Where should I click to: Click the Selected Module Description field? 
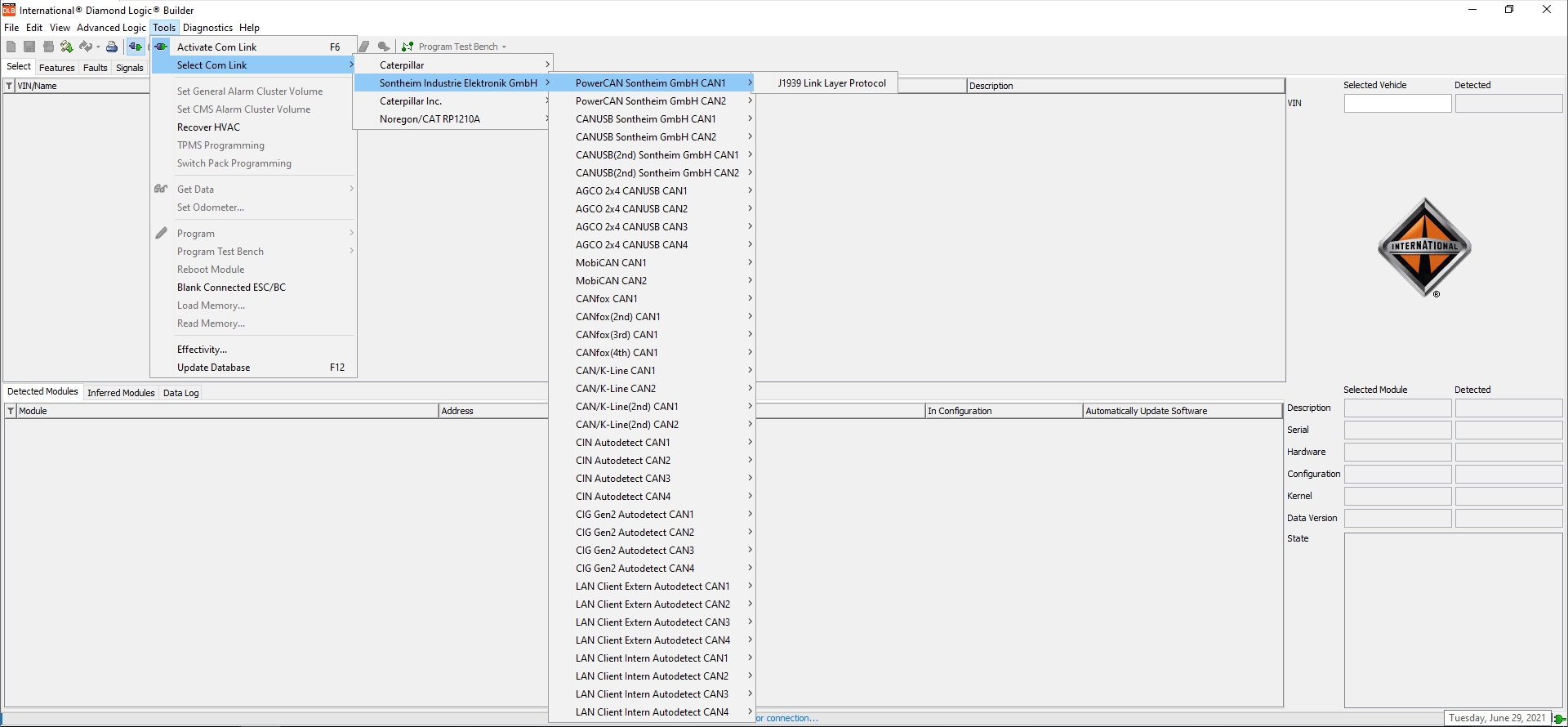1397,408
